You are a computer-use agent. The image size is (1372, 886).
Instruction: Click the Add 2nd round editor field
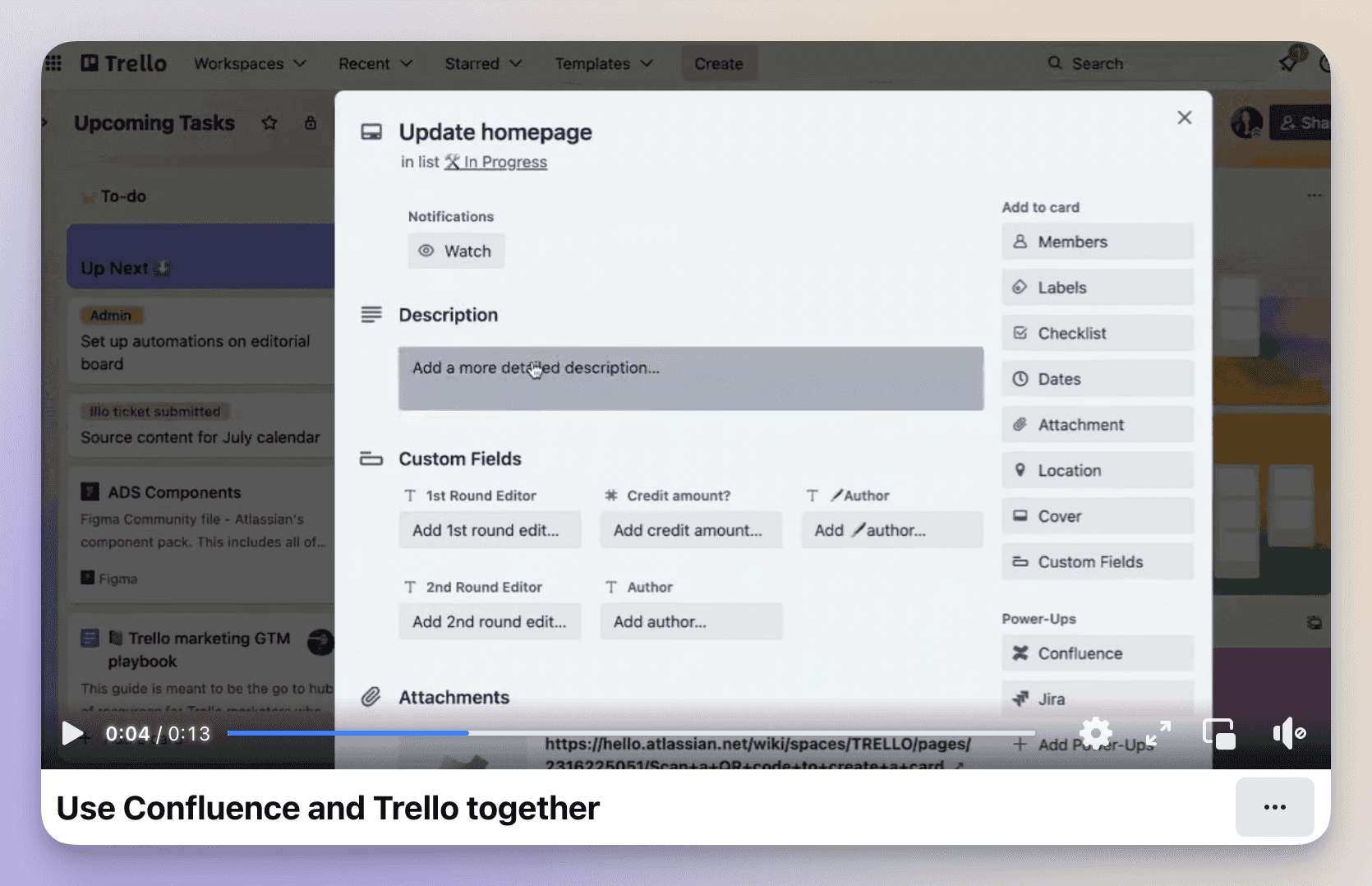click(490, 621)
